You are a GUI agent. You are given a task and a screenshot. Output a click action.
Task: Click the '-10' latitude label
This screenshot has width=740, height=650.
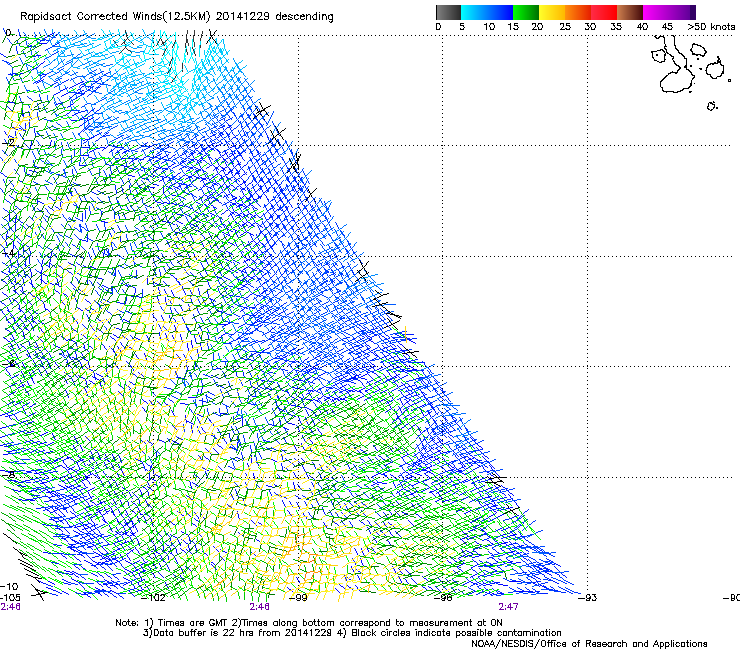click(x=9, y=587)
